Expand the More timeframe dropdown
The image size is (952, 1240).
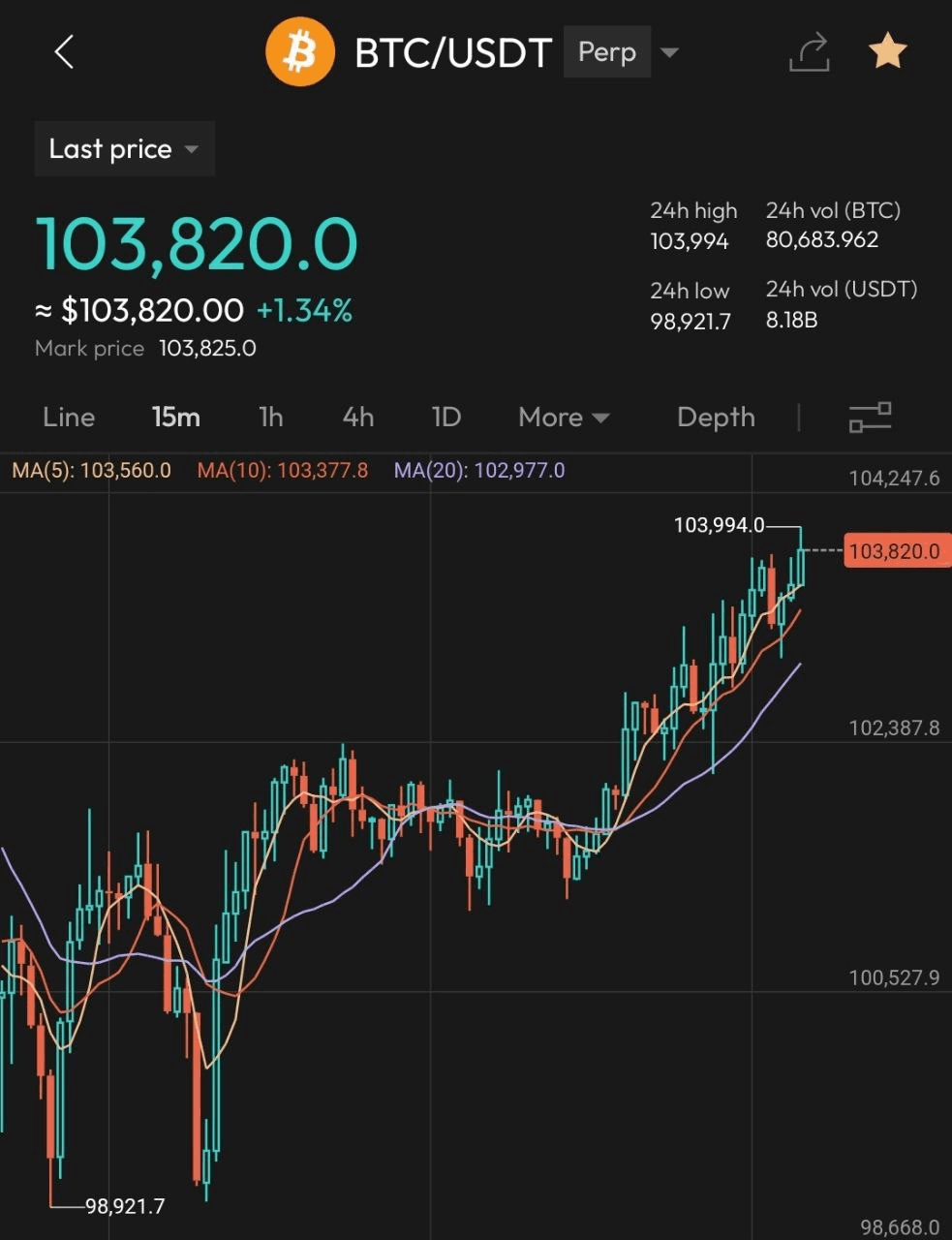coord(563,417)
